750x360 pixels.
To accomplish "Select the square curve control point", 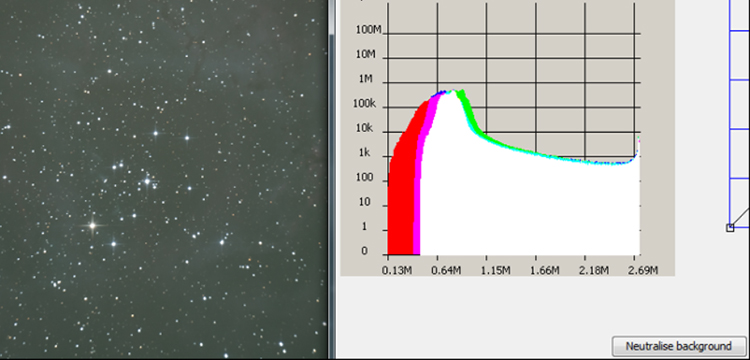I will click(x=730, y=228).
